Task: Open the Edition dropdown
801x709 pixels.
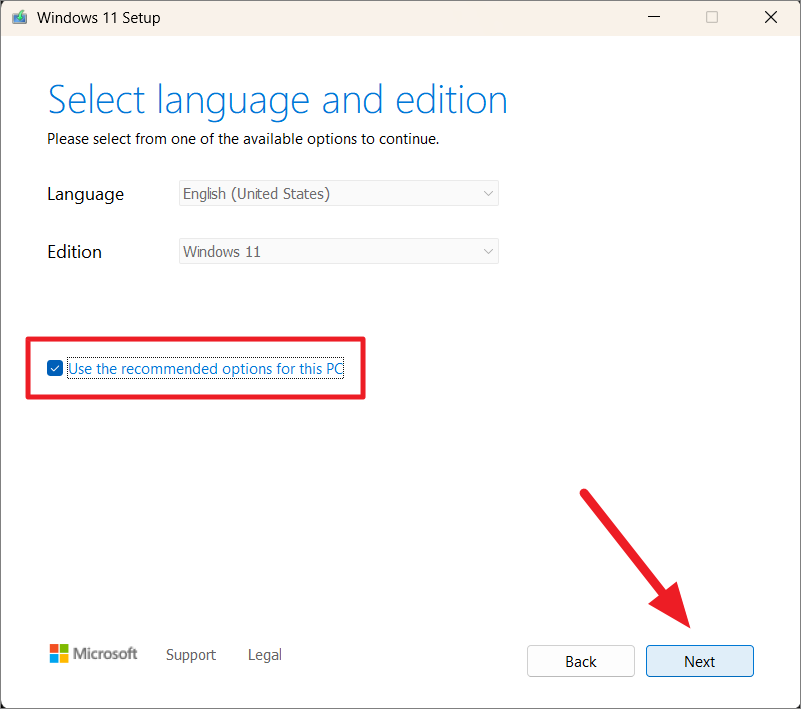Action: 339,251
